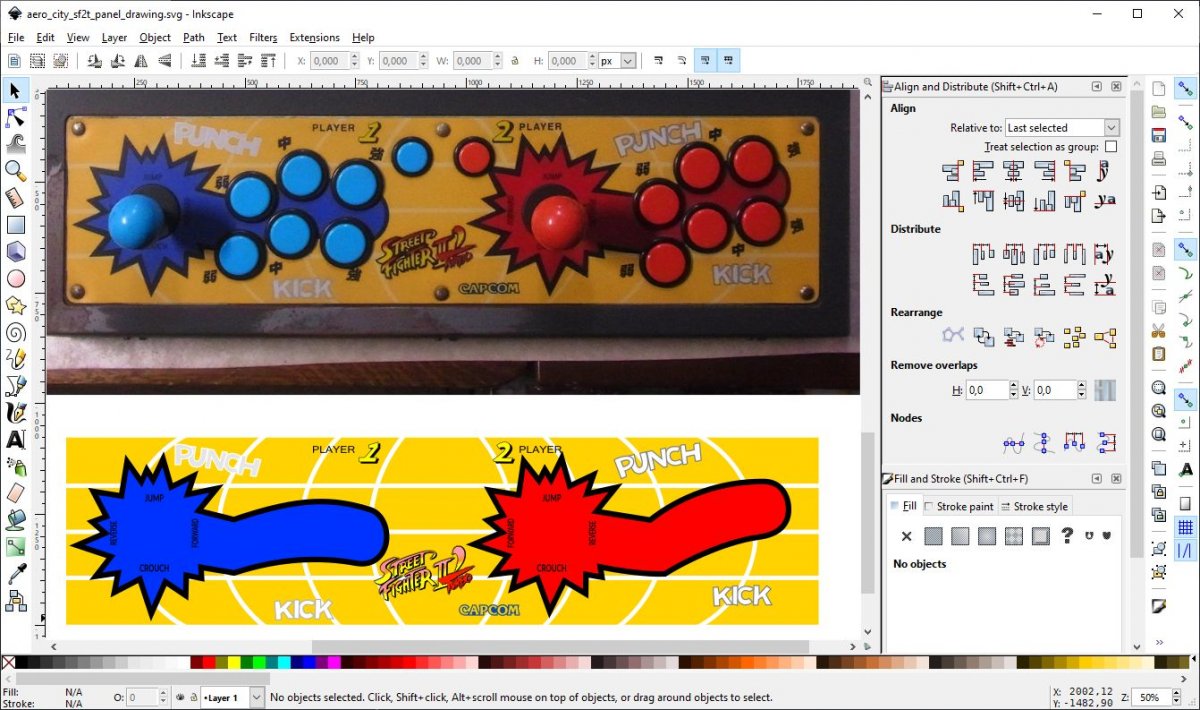Image resolution: width=1200 pixels, height=710 pixels.
Task: Click Exchange positions of selected objects icon
Action: (984, 338)
